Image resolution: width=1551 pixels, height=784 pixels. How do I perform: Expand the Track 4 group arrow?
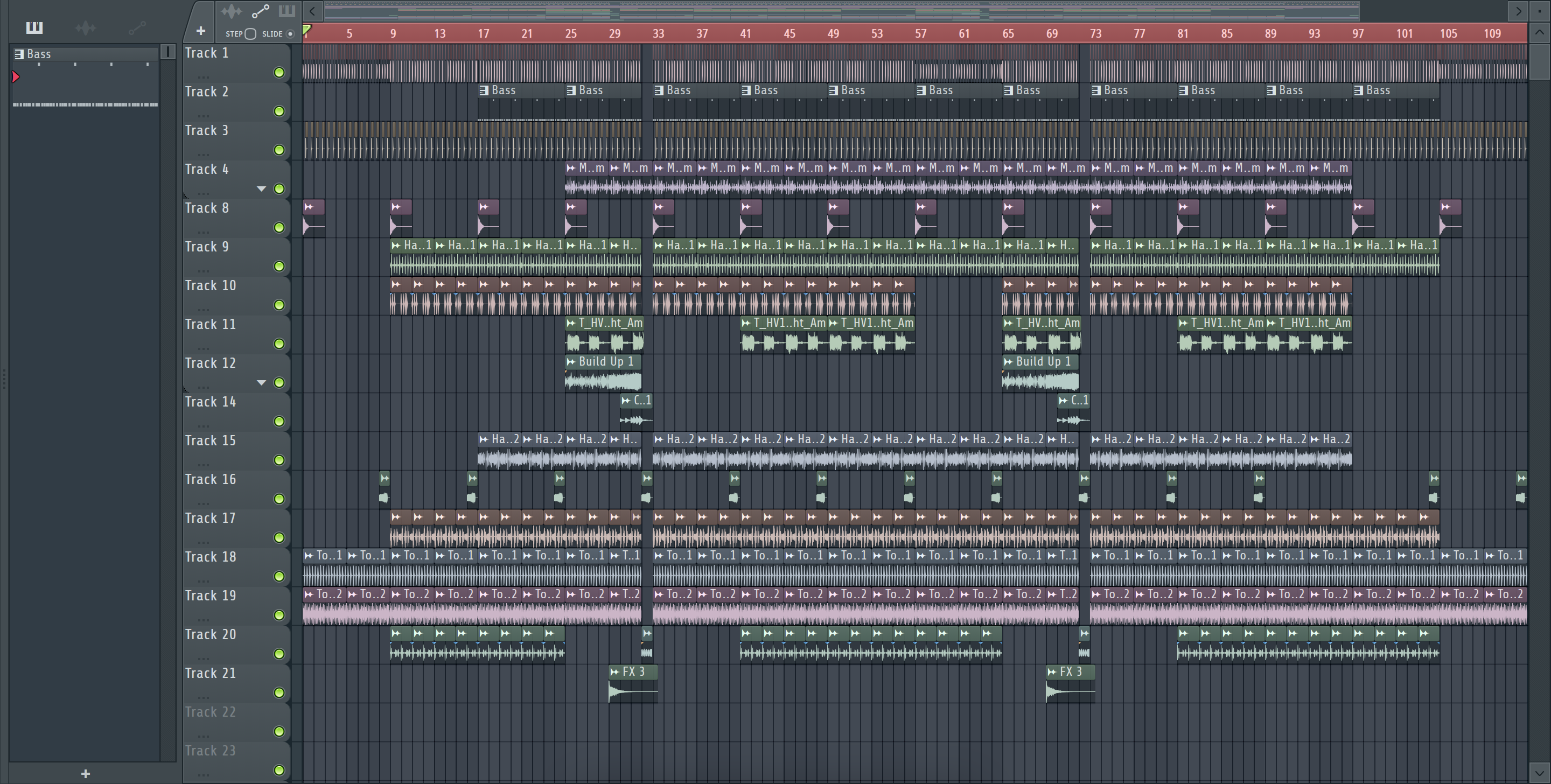tap(261, 189)
